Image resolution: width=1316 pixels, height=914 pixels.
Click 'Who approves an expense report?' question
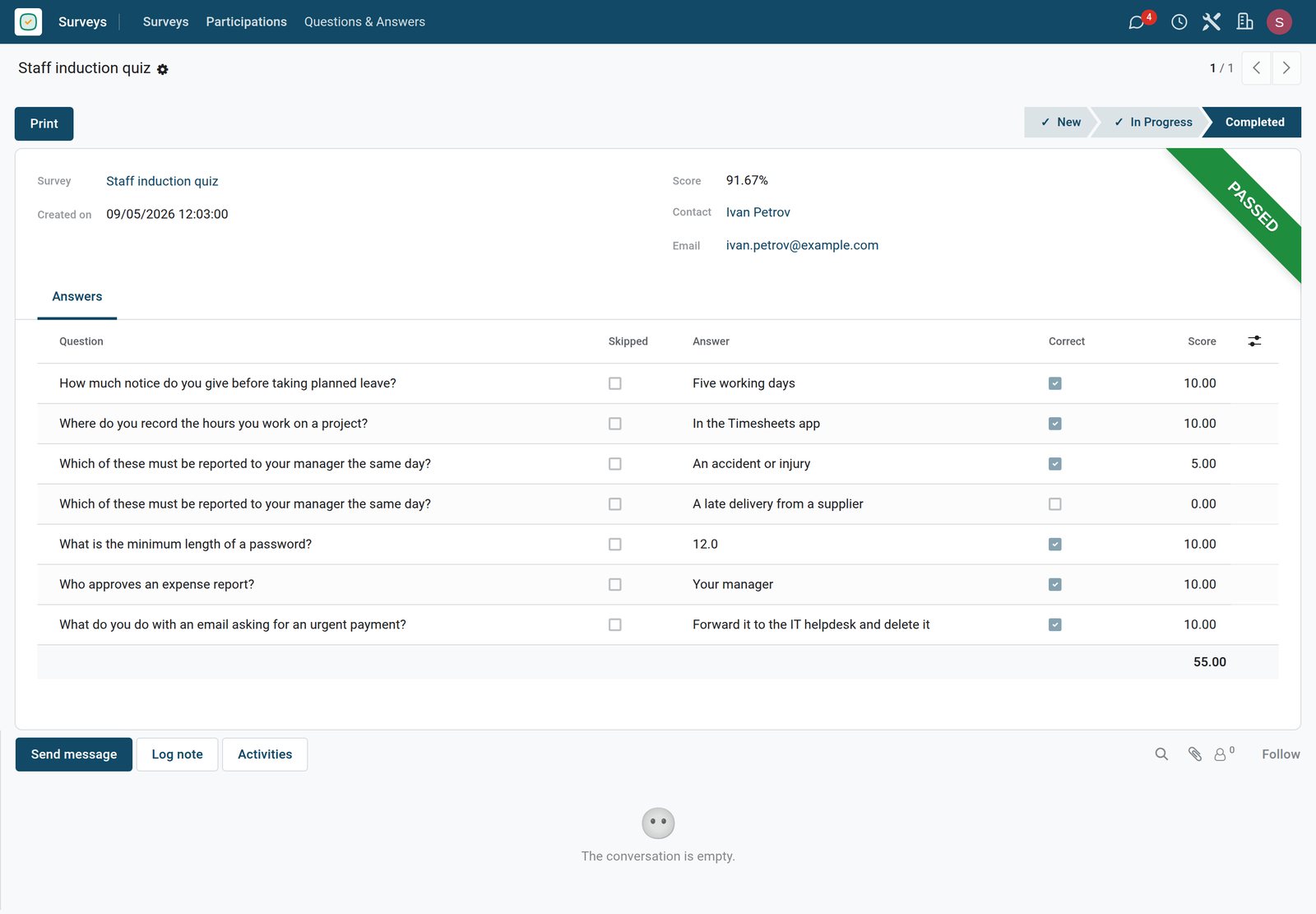156,585
